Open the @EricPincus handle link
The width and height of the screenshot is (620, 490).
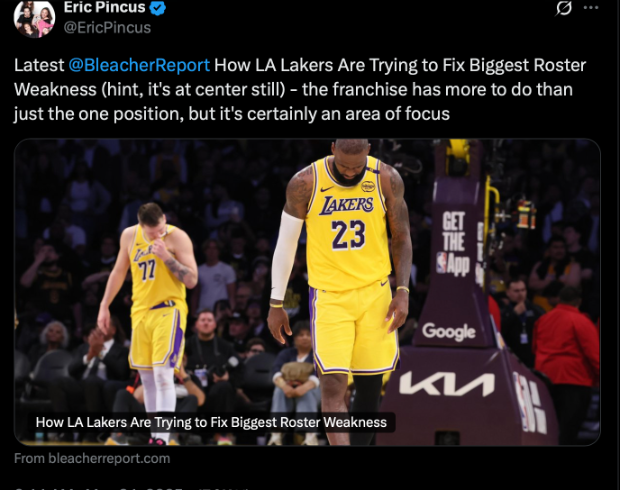click(107, 28)
